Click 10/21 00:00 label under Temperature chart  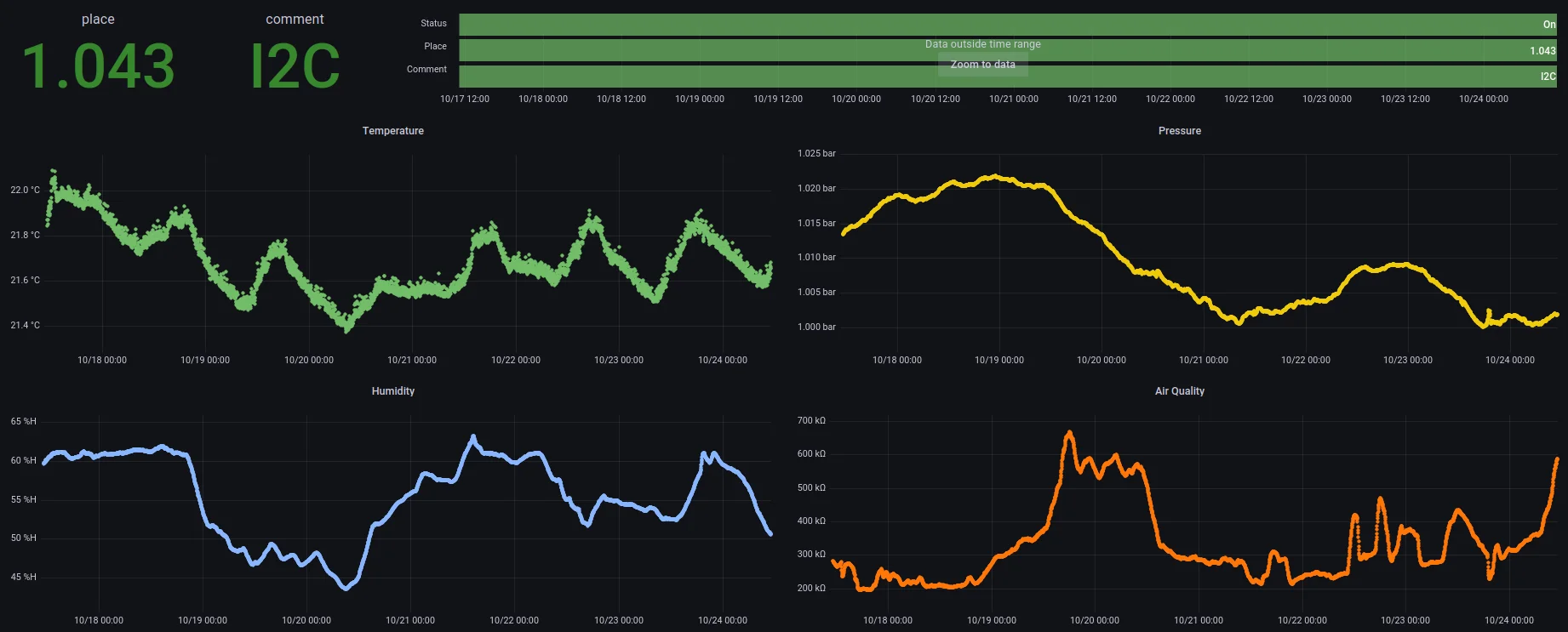point(412,361)
